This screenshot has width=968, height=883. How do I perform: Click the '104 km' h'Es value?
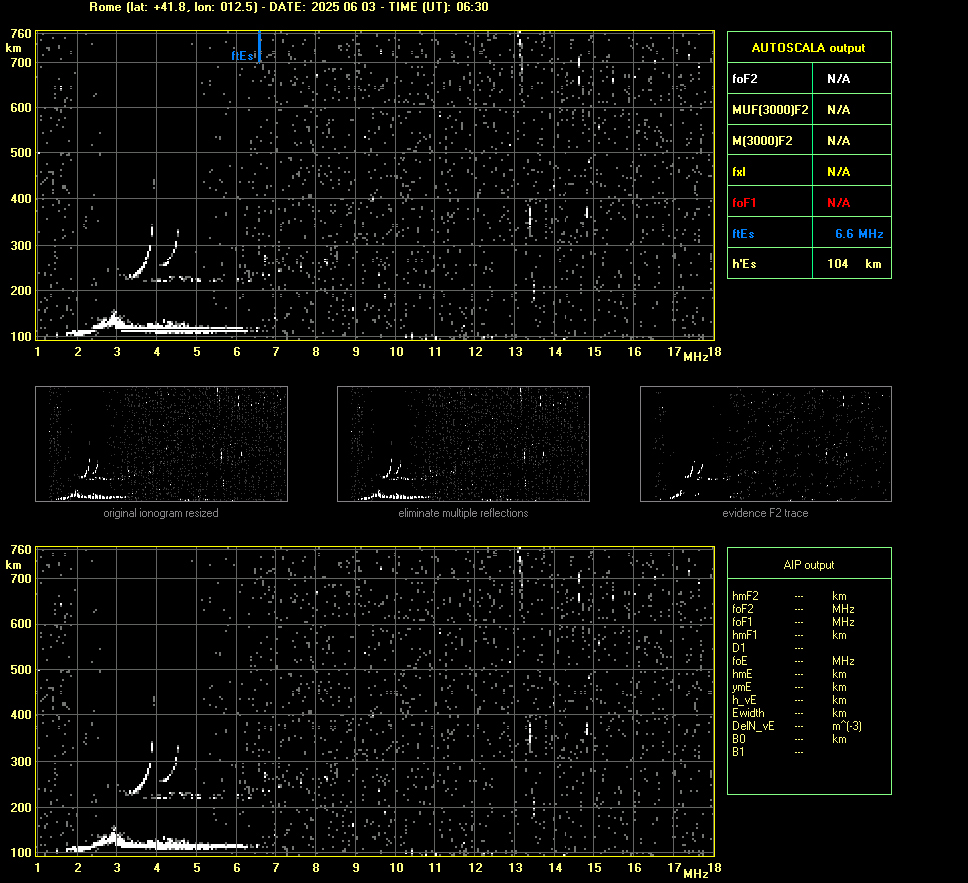pos(854,264)
